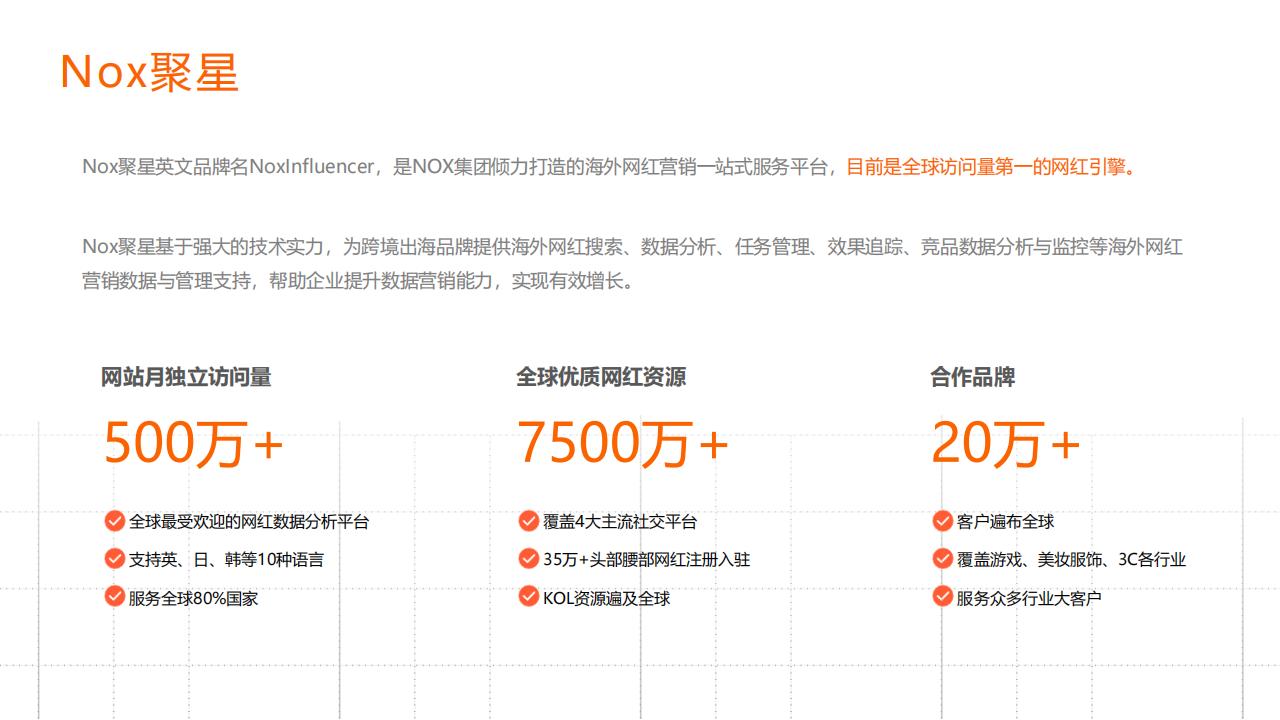Click the text 覆盖4大主流社交平台

pyautogui.click(x=620, y=521)
